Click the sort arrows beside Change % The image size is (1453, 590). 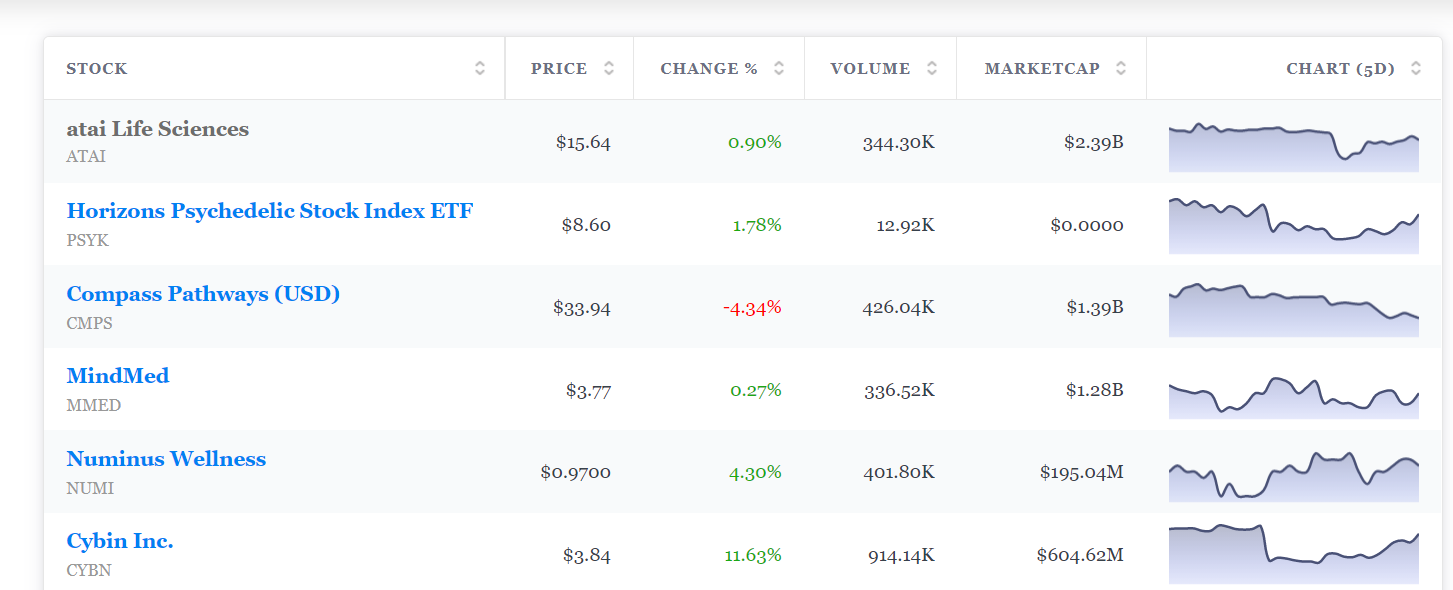tap(779, 68)
